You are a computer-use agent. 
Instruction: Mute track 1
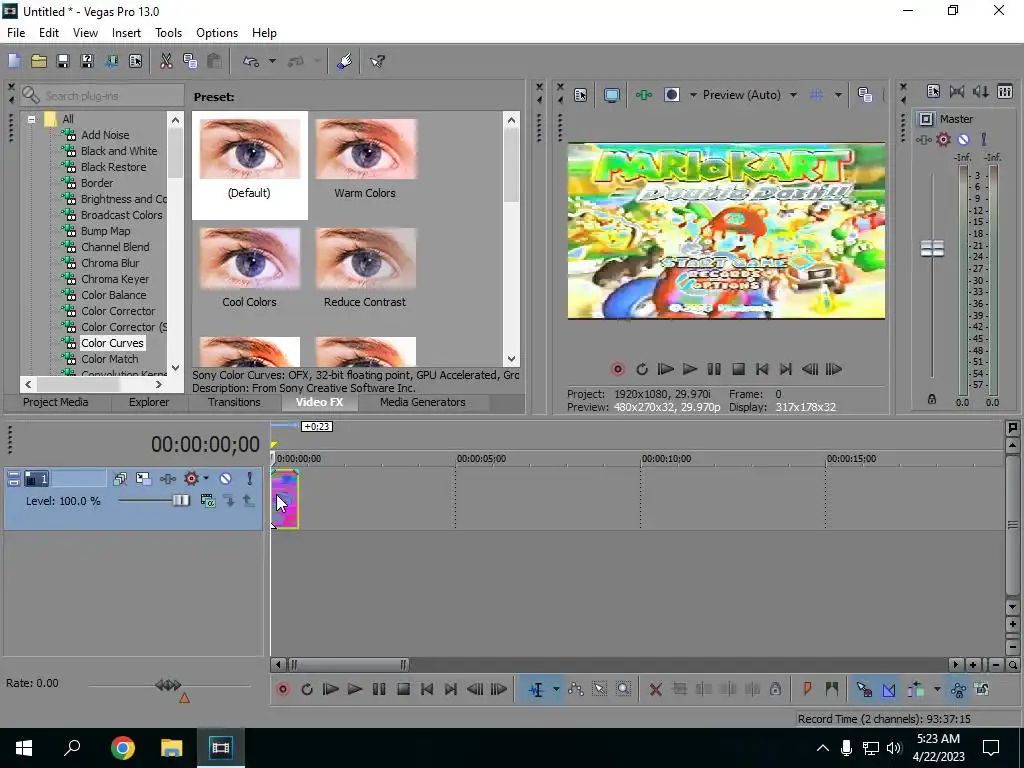coord(225,479)
